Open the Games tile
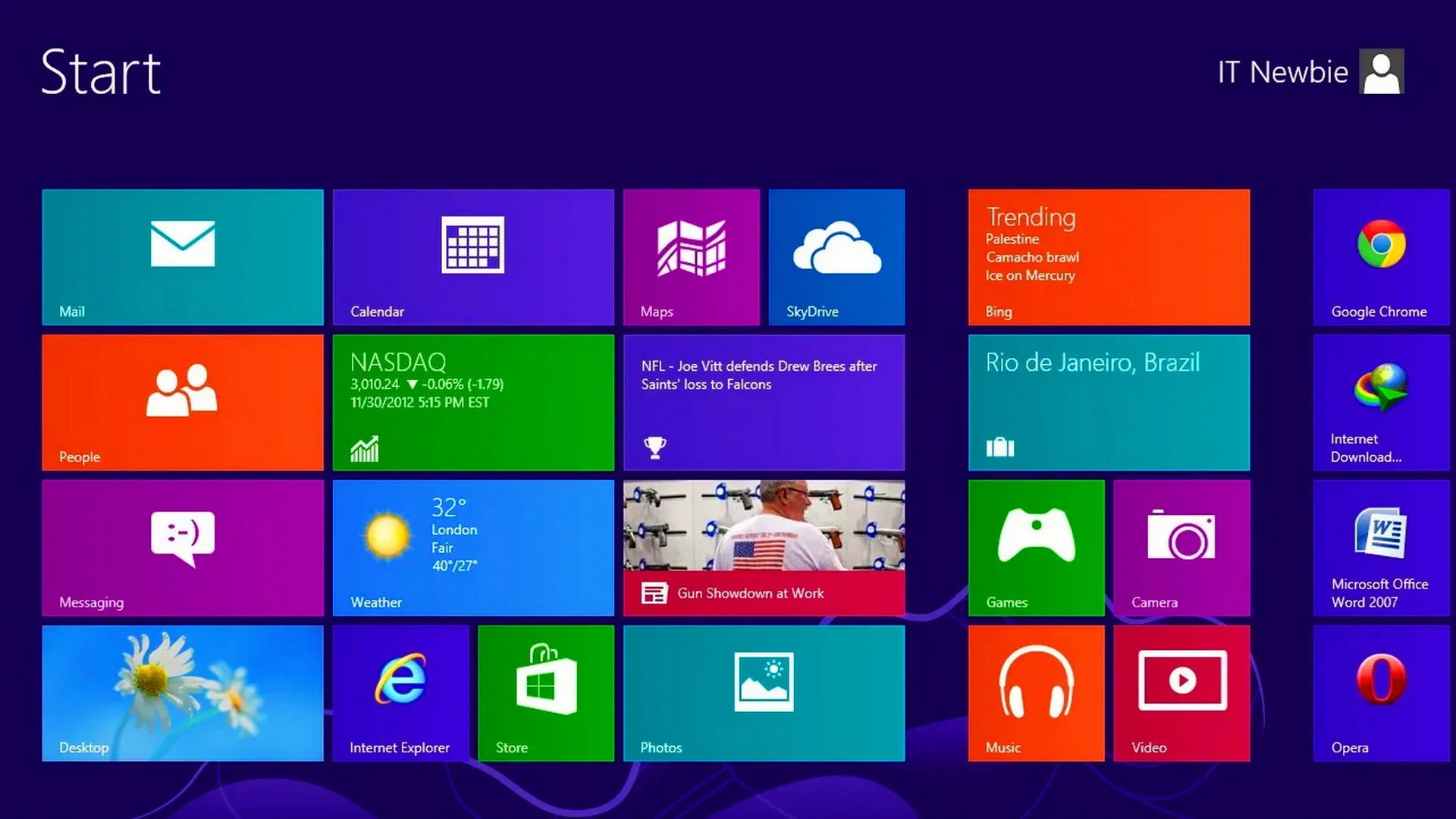This screenshot has width=1456, height=819. [1036, 548]
